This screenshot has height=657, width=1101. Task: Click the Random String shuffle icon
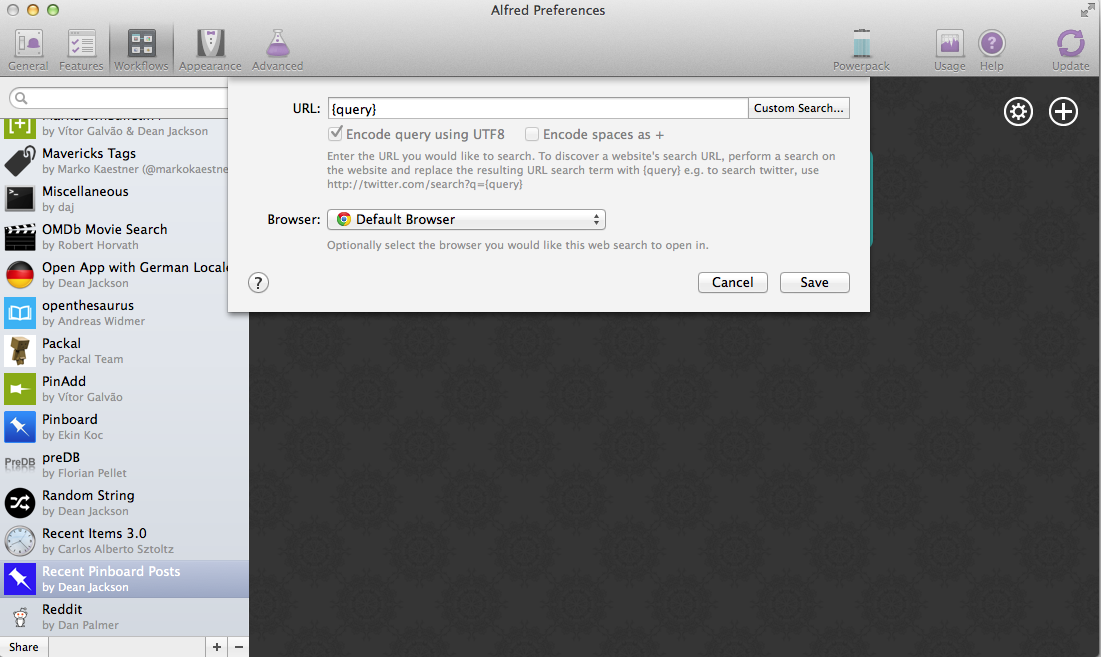coord(20,503)
